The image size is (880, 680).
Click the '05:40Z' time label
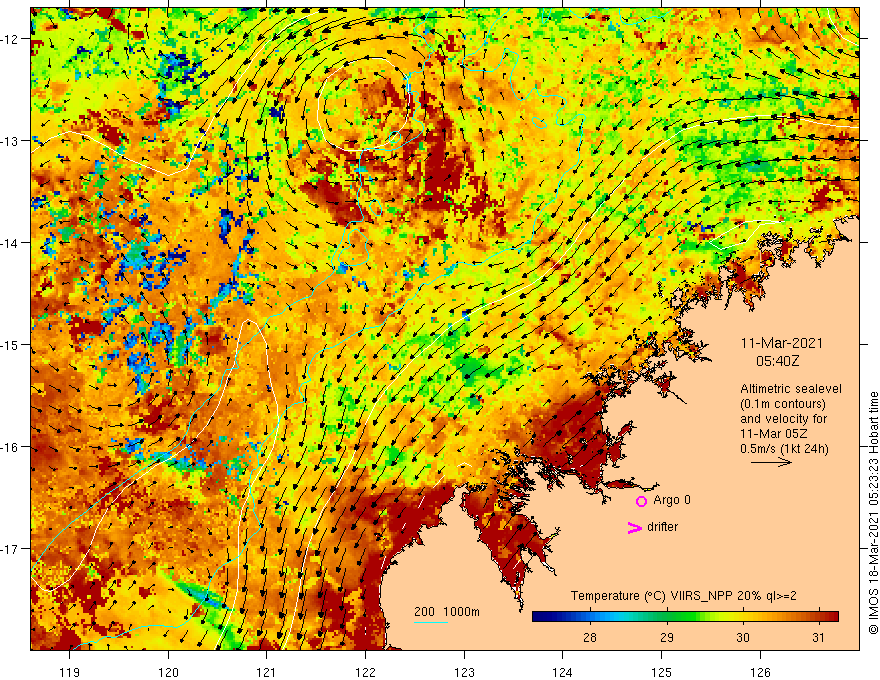point(777,361)
